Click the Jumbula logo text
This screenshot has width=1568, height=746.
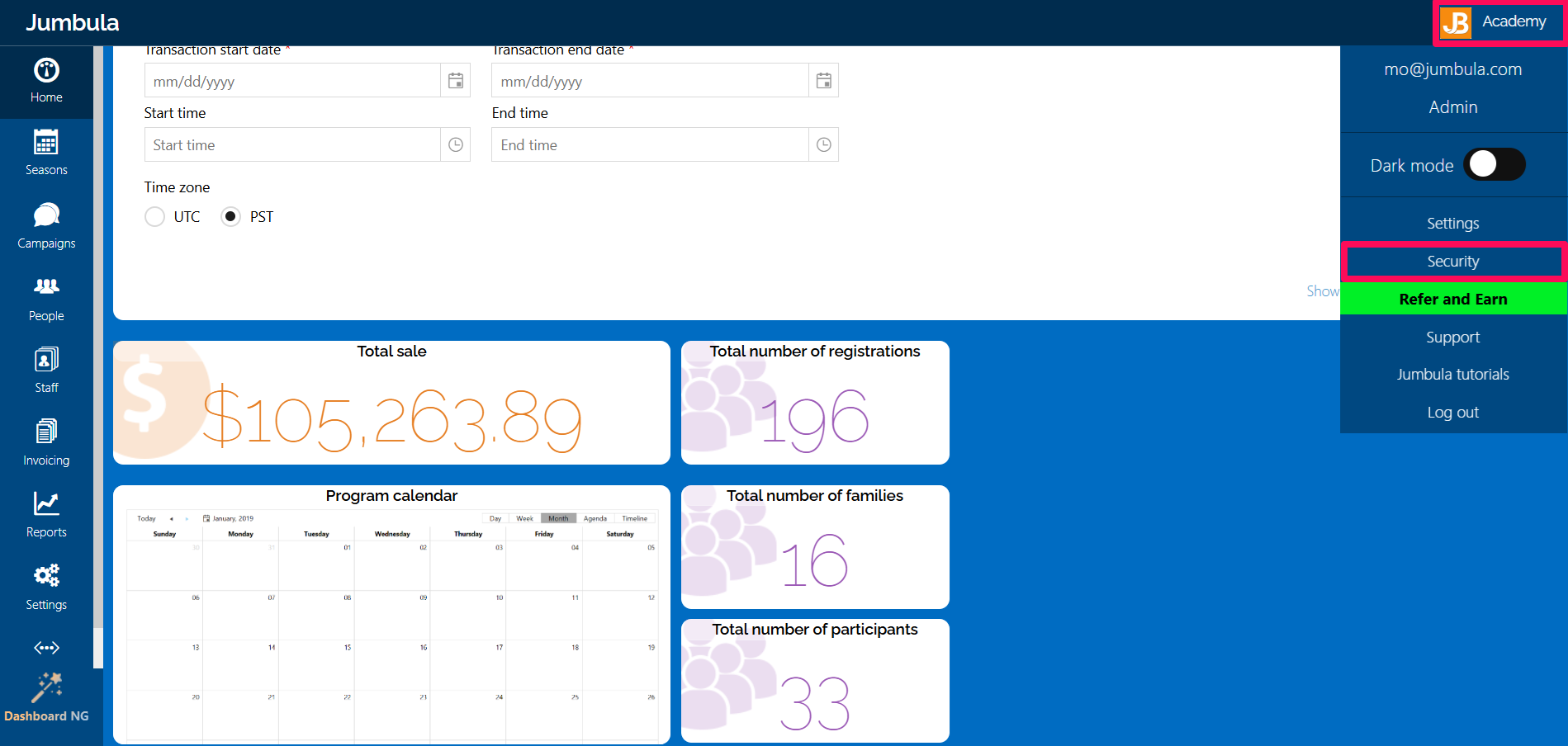pyautogui.click(x=73, y=22)
